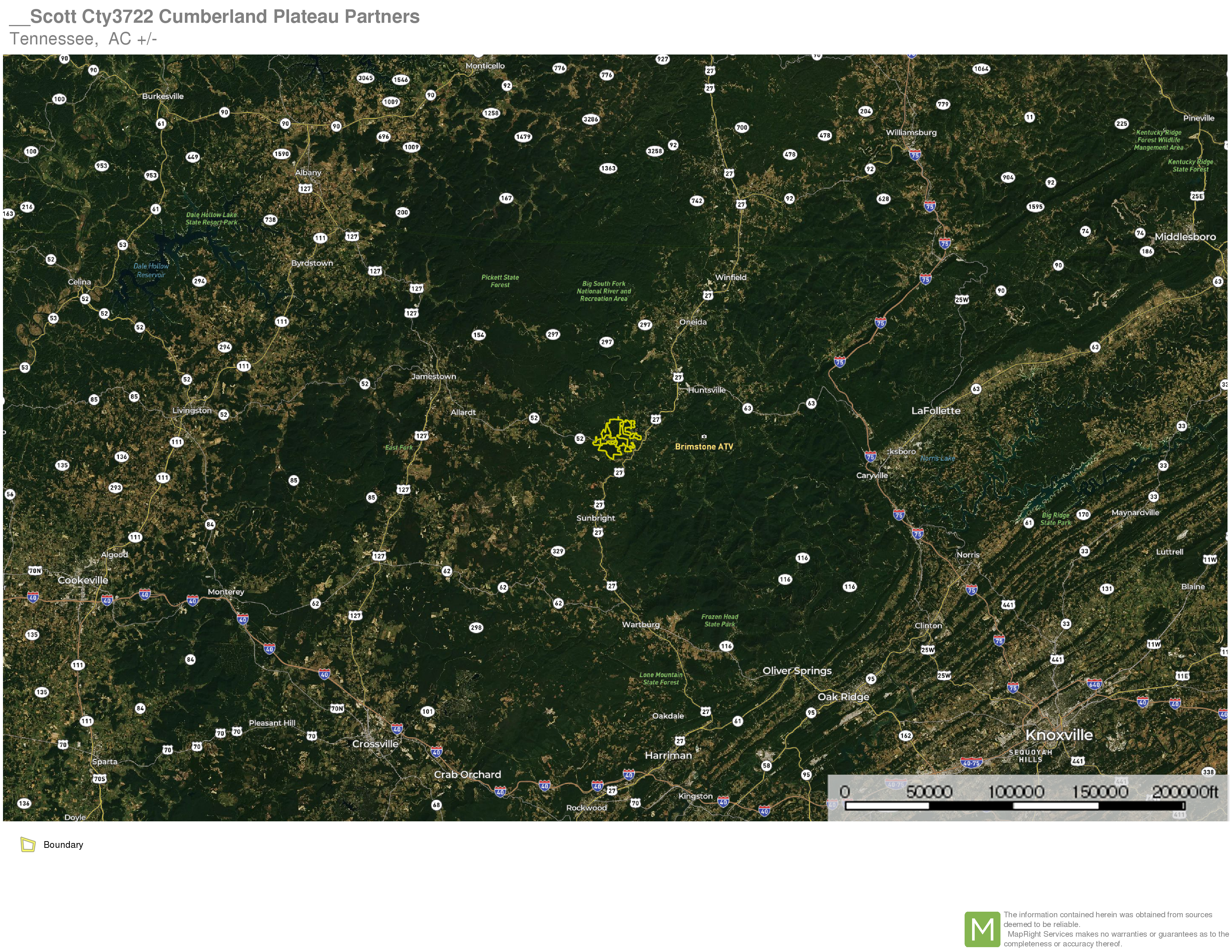Click the Boundary legend polygon icon
The image size is (1232, 952).
point(28,844)
